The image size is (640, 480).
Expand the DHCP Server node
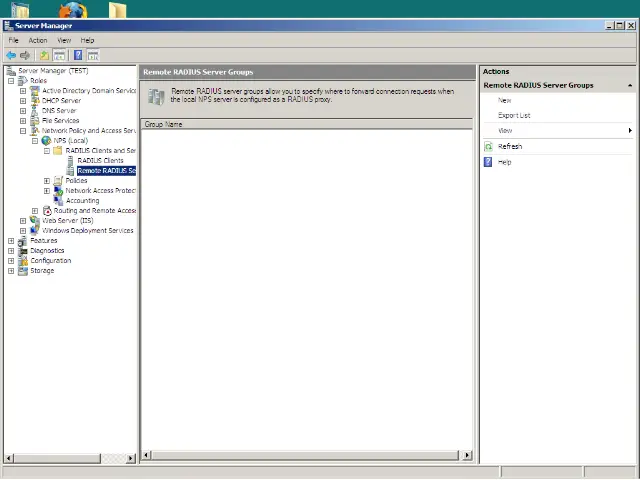pyautogui.click(x=23, y=101)
